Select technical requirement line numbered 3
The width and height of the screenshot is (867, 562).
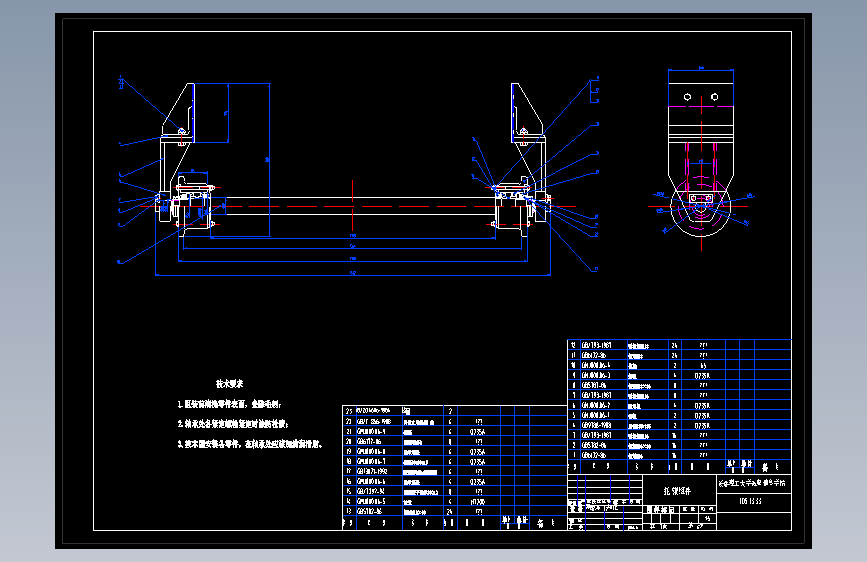click(x=250, y=444)
